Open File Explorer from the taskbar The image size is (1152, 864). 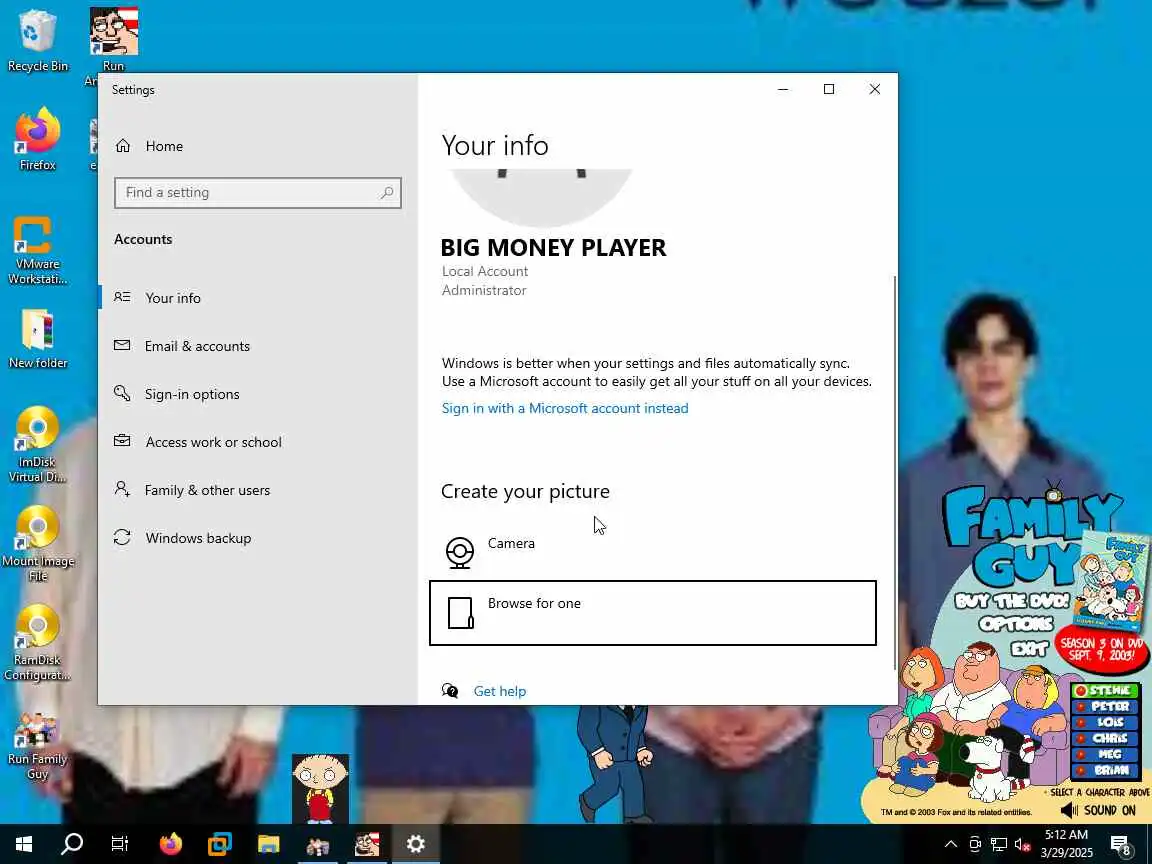269,844
